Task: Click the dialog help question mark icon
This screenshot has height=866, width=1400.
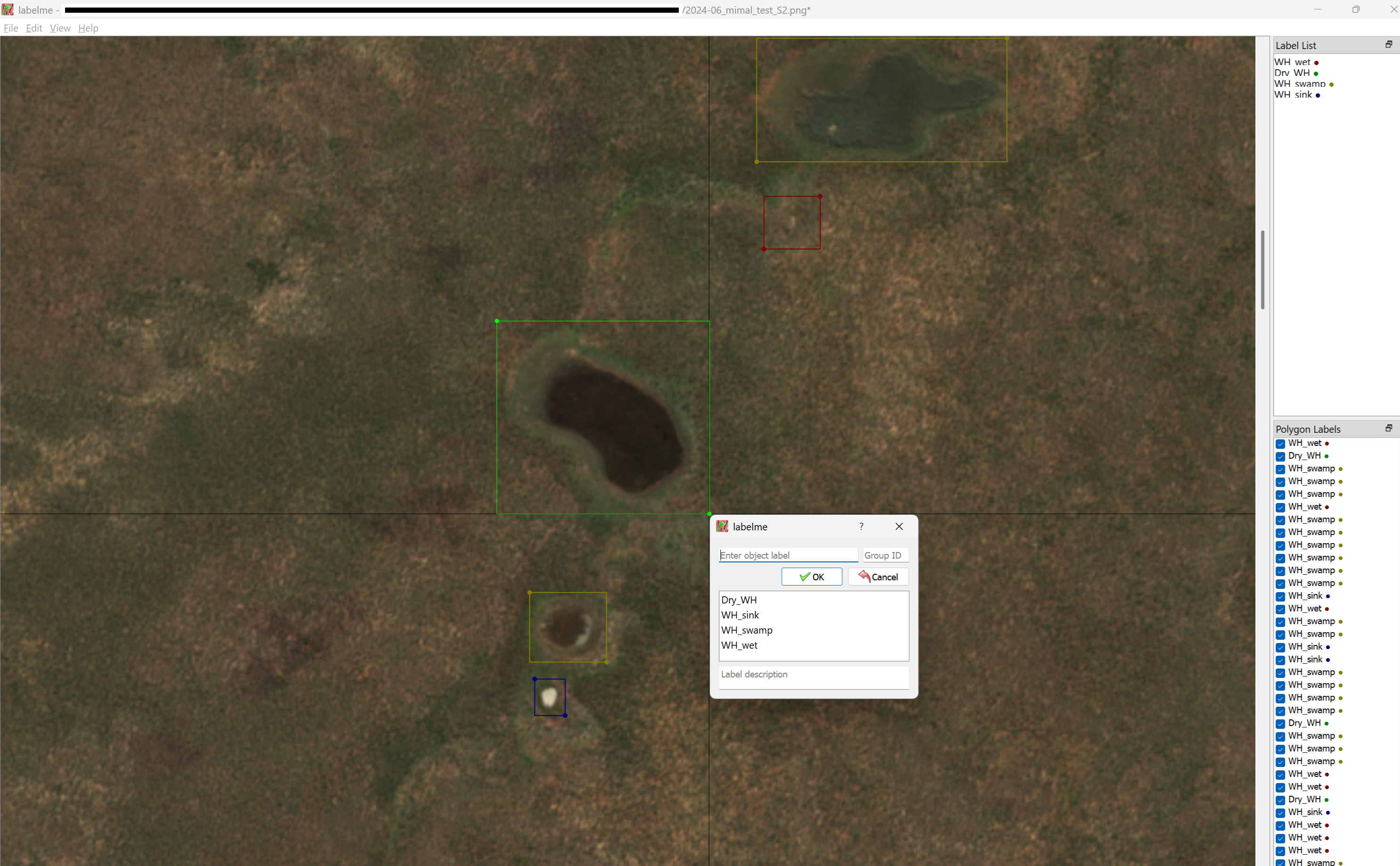Action: (861, 527)
